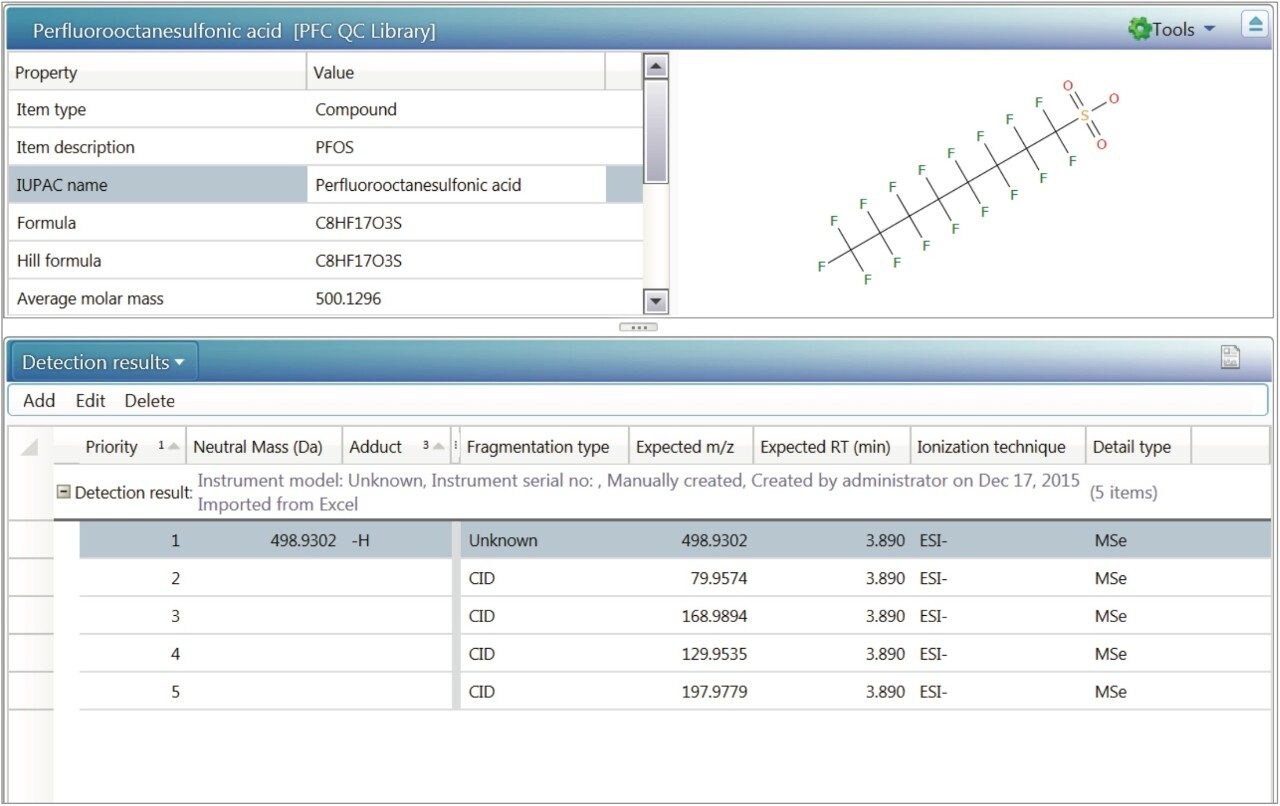Click the Add command

[x=39, y=401]
